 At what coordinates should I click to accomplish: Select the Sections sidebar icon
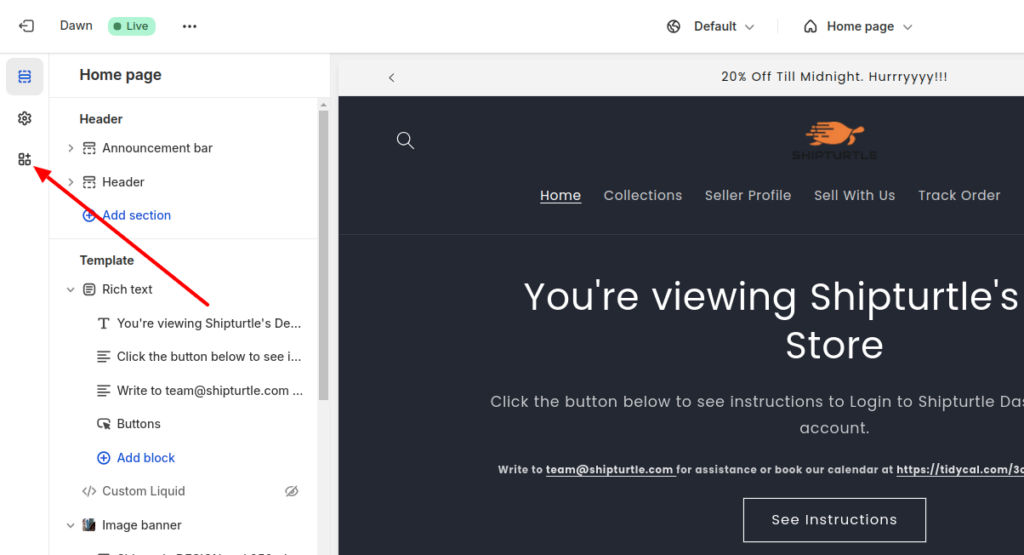(25, 76)
